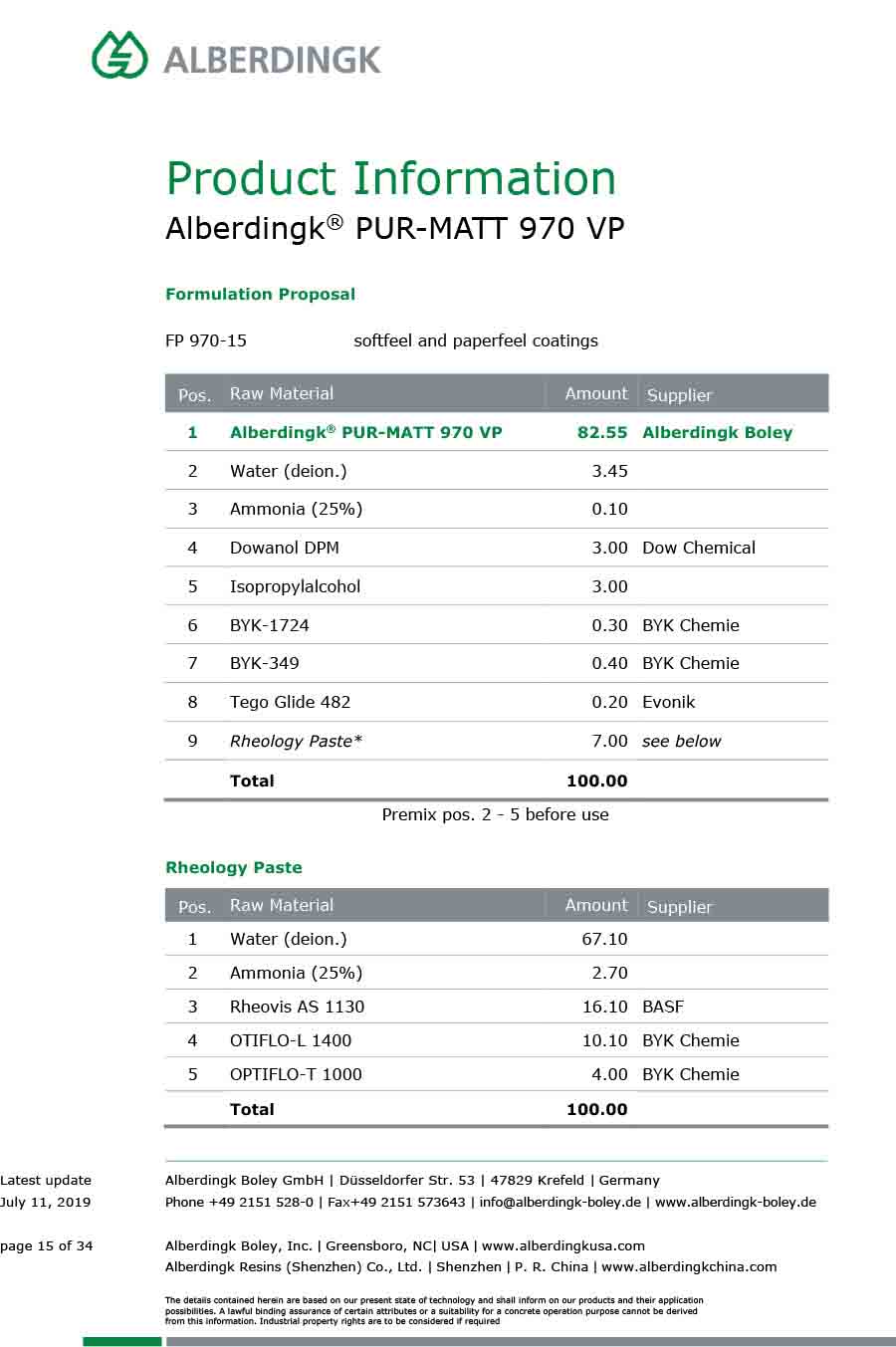
Task: Open the www.alberdingkchina.com link
Action: coord(689,1267)
